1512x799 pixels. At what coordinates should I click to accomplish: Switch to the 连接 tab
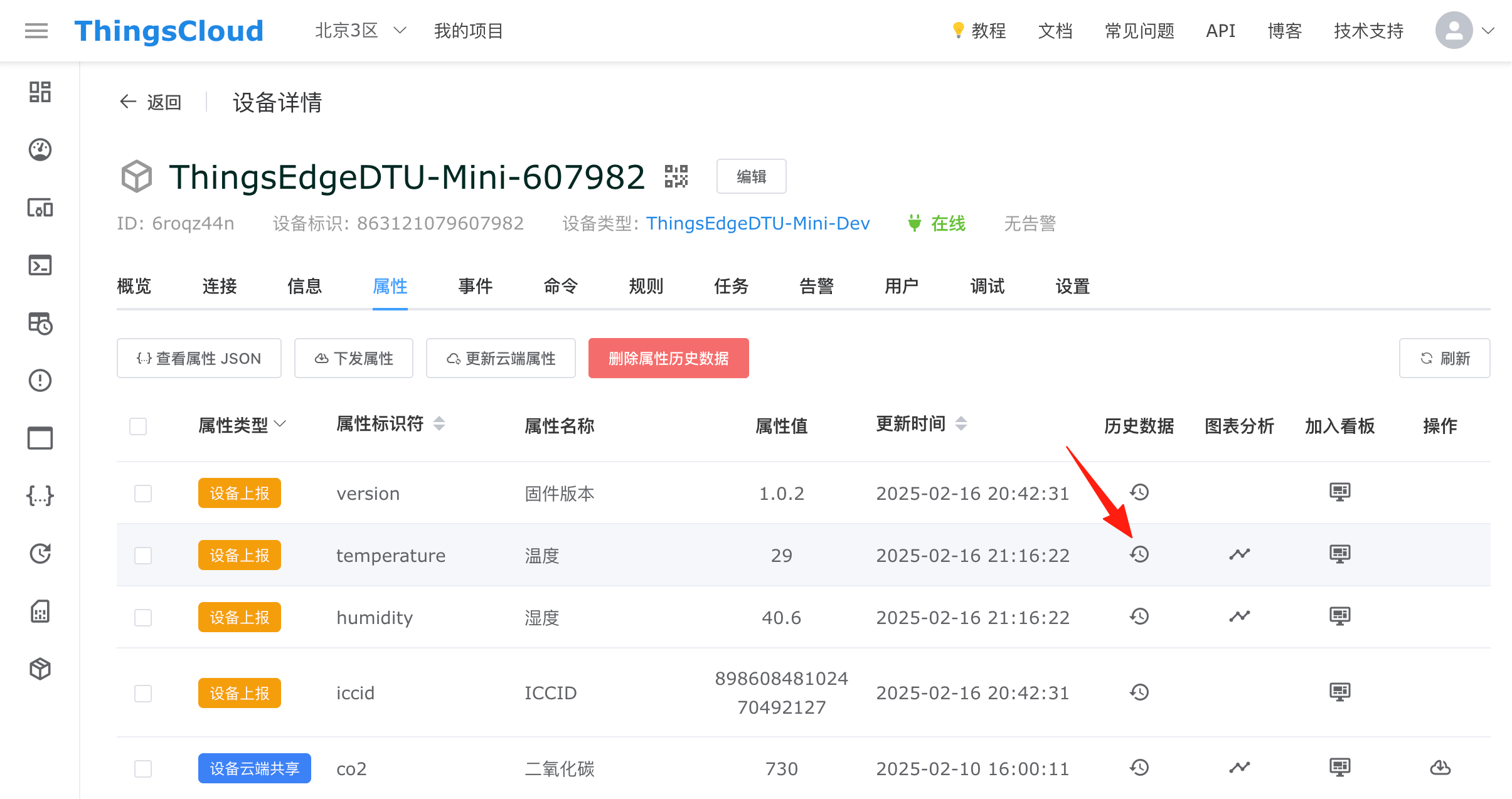(x=220, y=287)
